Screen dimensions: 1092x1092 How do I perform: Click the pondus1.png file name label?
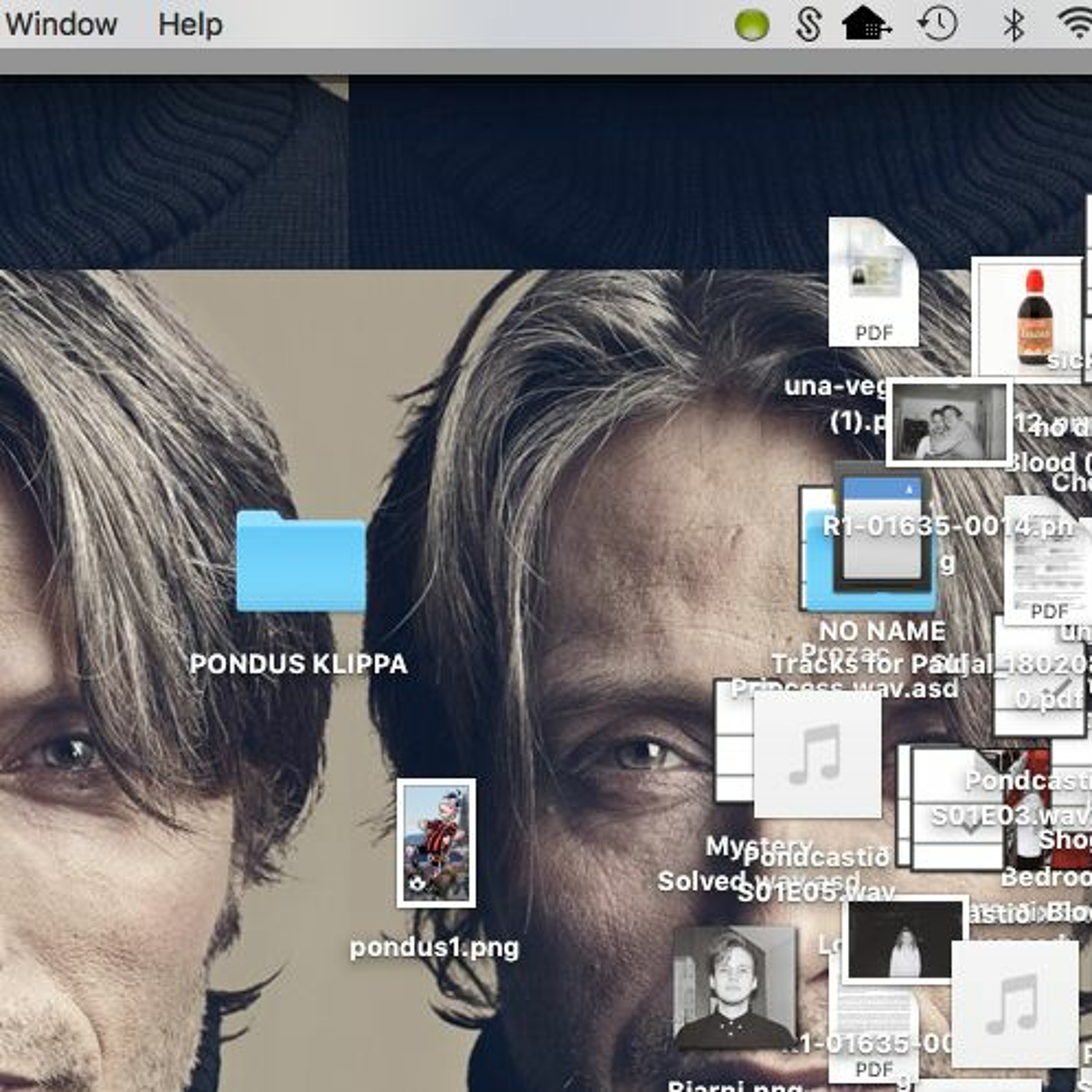pyautogui.click(x=434, y=948)
